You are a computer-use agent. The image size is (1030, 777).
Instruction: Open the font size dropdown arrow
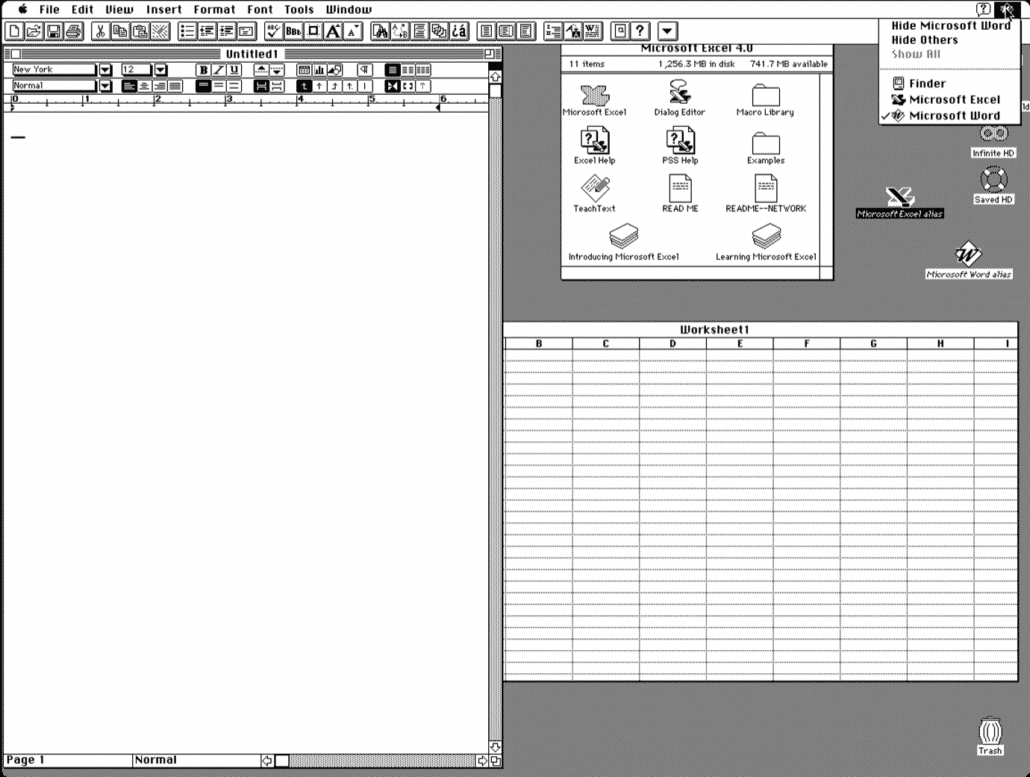pos(160,70)
